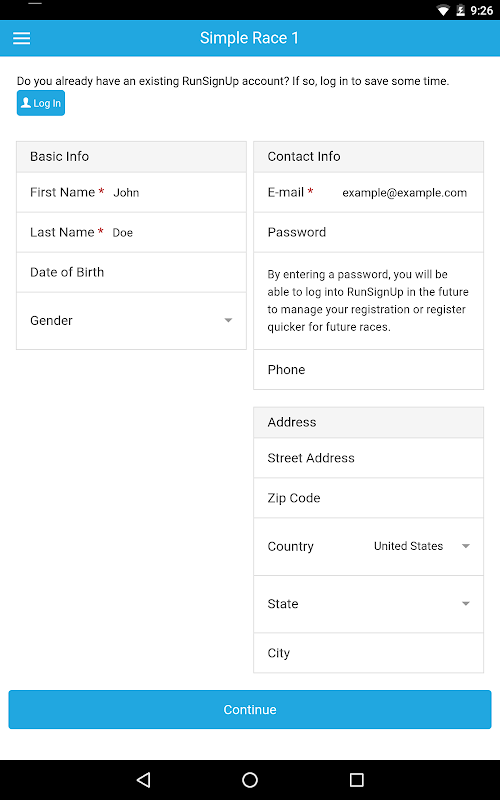This screenshot has width=500, height=800.
Task: Tap the Date of Birth field
Action: coord(131,272)
